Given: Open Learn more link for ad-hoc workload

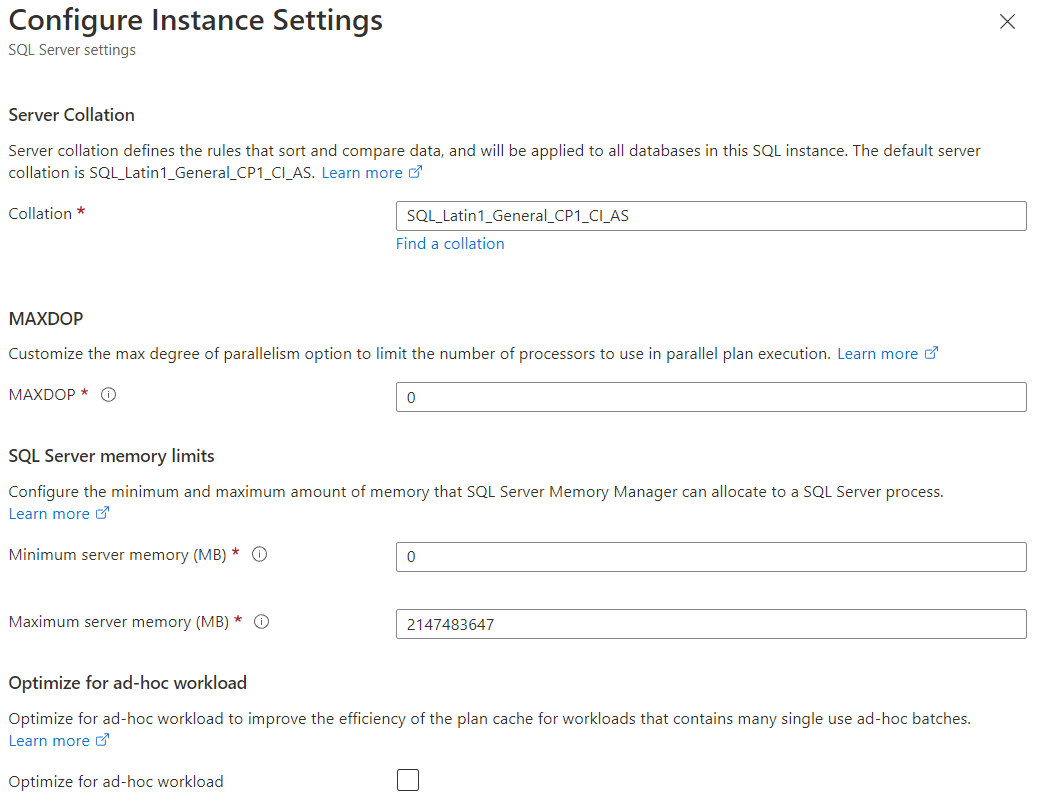Looking at the screenshot, I should 49,741.
